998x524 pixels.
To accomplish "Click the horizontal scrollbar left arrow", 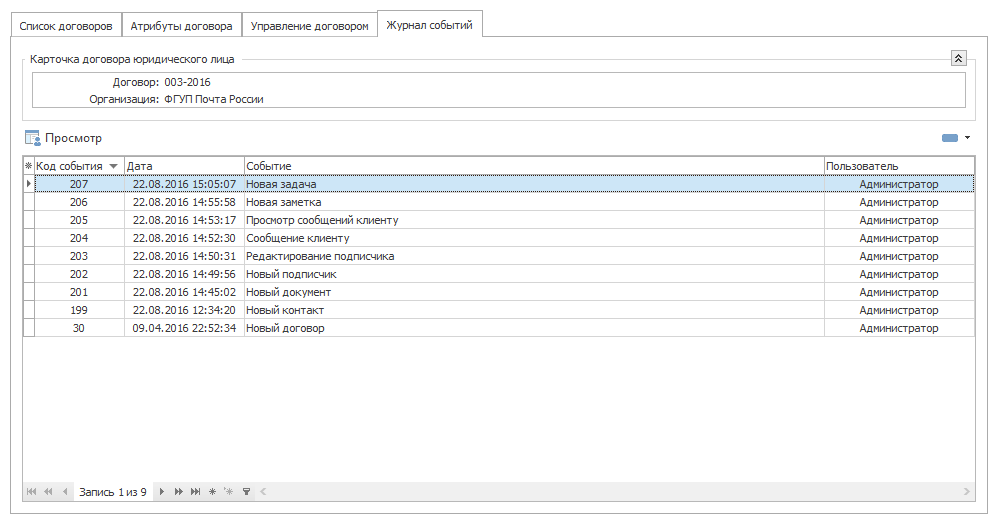I will click(263, 492).
